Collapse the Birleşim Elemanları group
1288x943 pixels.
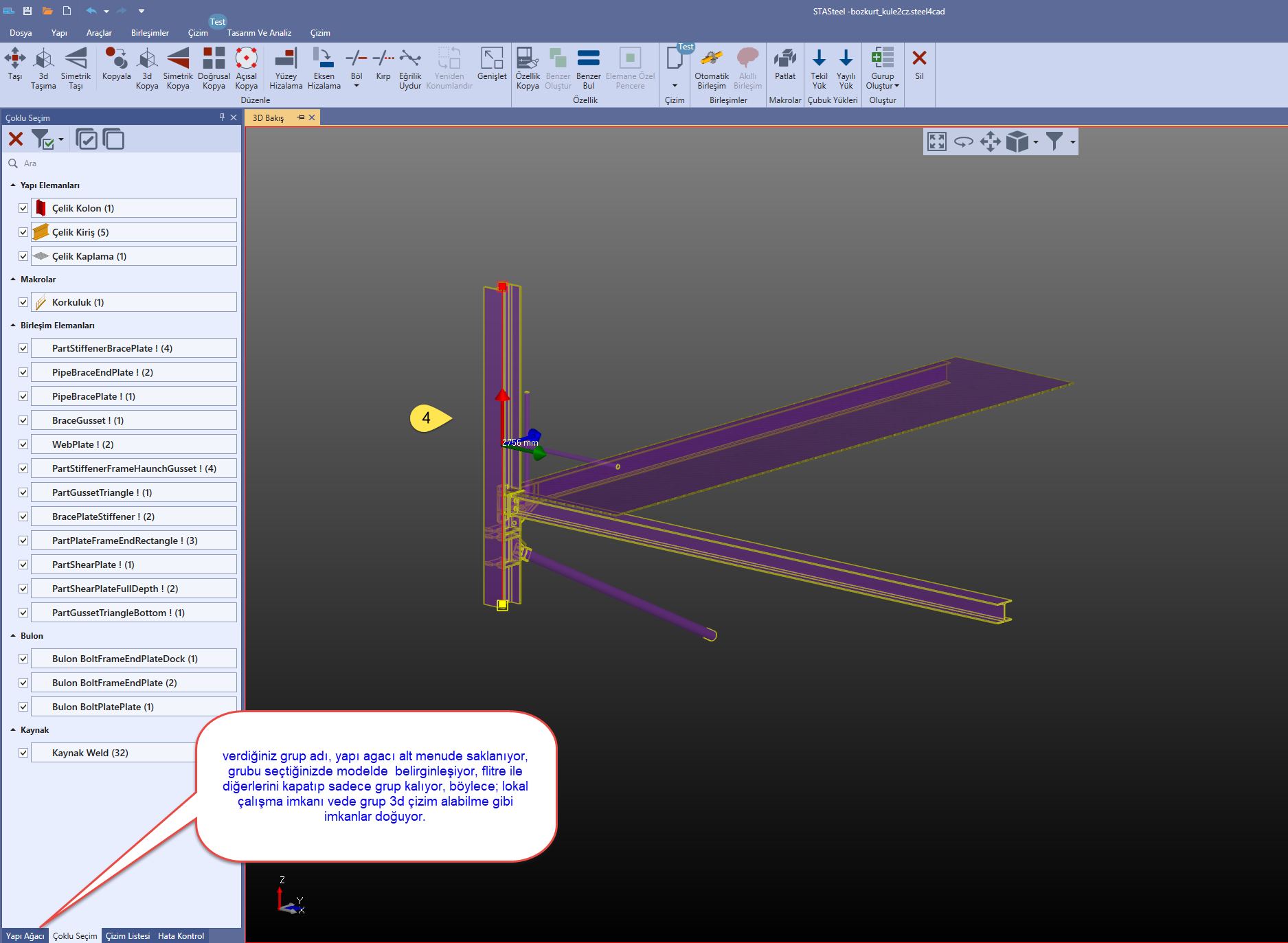(x=13, y=326)
